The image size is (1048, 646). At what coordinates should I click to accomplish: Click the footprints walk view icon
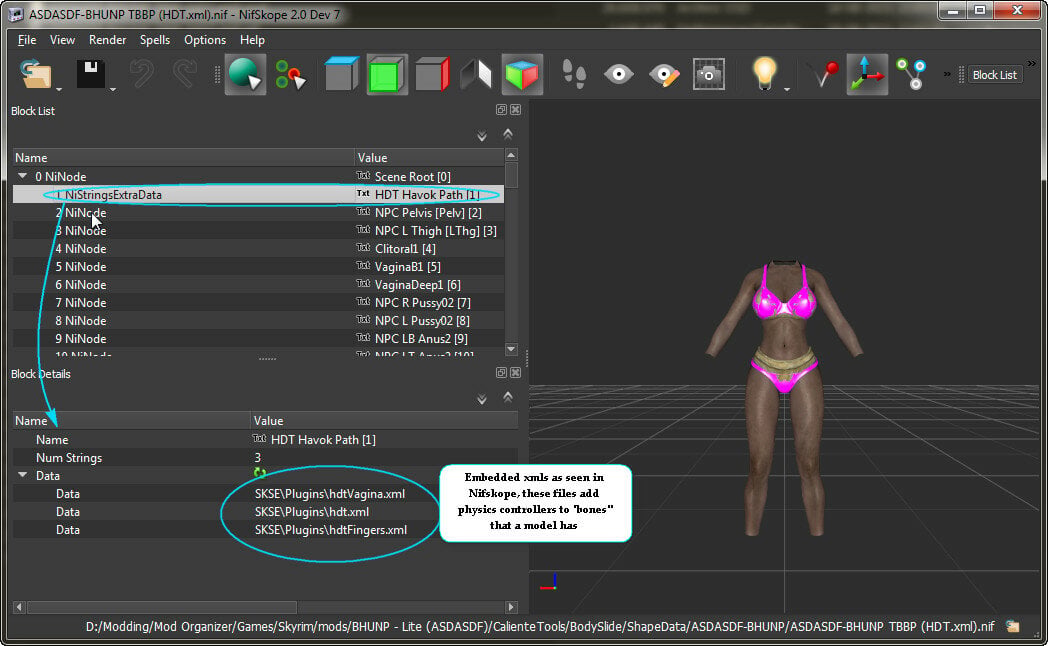pyautogui.click(x=573, y=74)
